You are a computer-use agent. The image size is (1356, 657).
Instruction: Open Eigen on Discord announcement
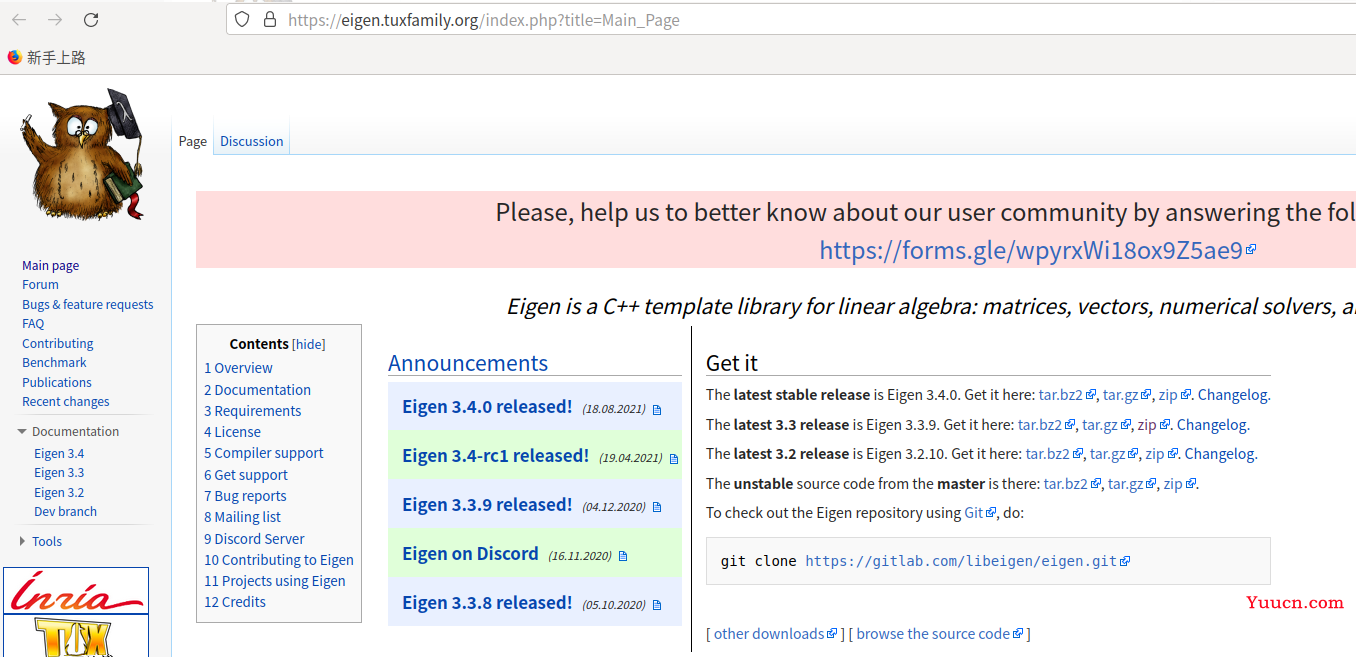pyautogui.click(x=470, y=554)
